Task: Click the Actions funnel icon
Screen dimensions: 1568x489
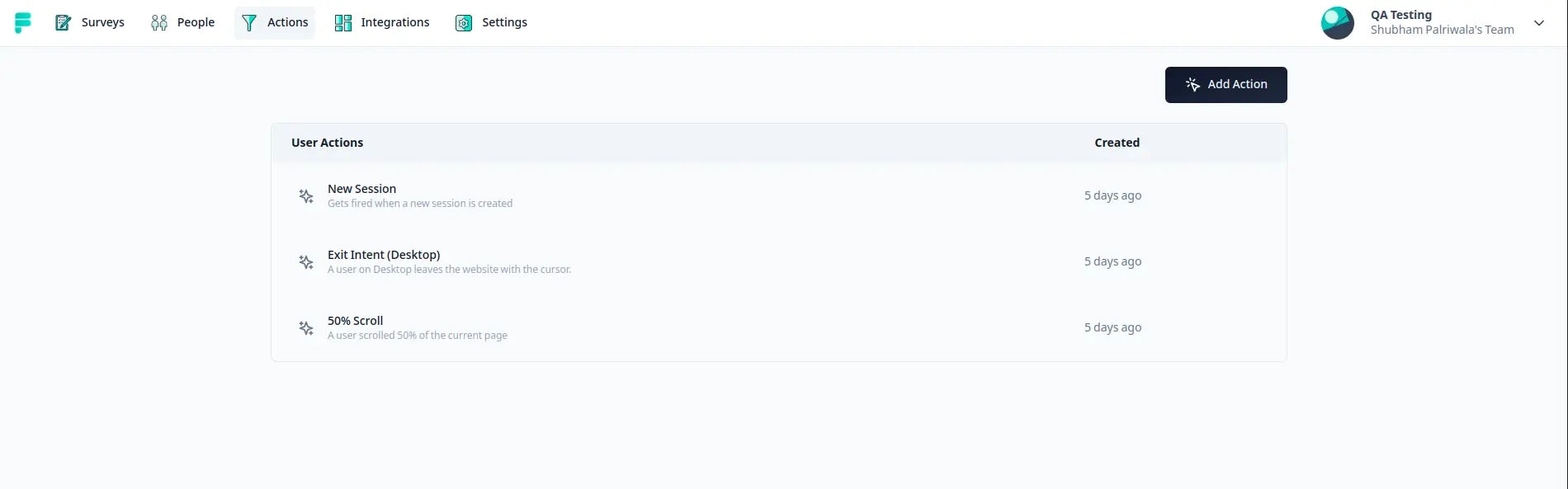Action: 249,23
